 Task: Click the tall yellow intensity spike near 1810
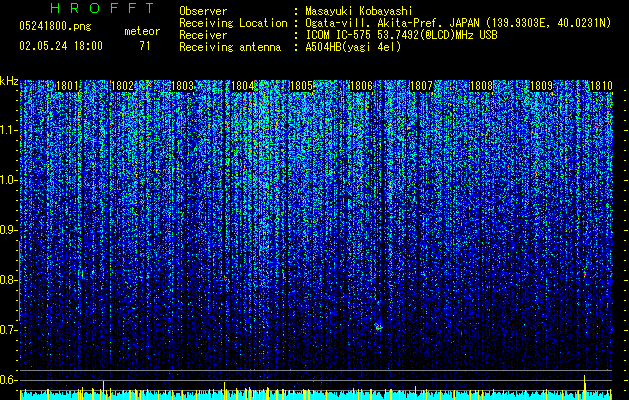584,387
